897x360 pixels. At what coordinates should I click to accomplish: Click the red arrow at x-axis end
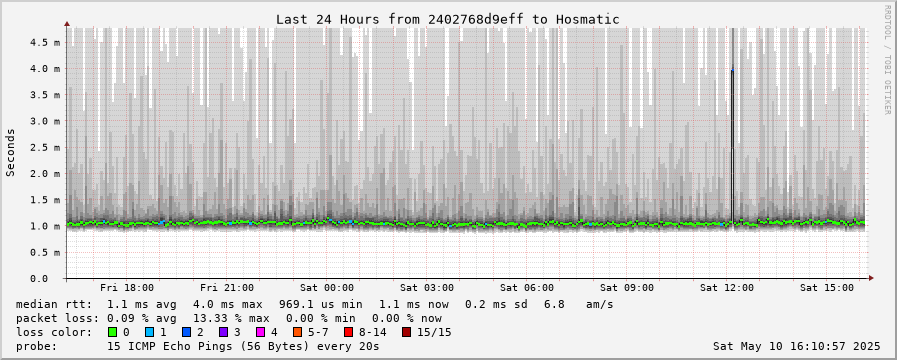click(x=871, y=278)
